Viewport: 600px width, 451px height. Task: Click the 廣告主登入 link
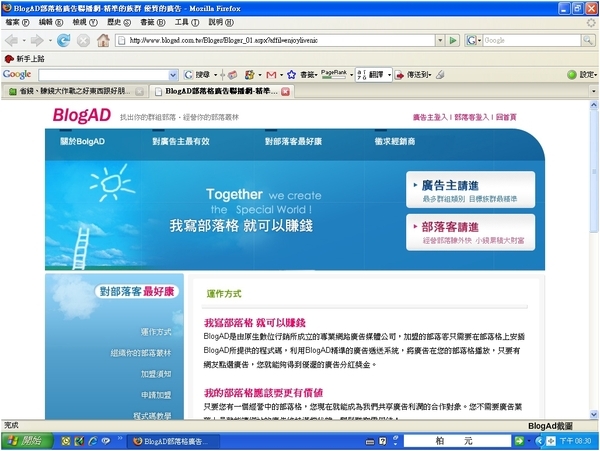pos(430,117)
